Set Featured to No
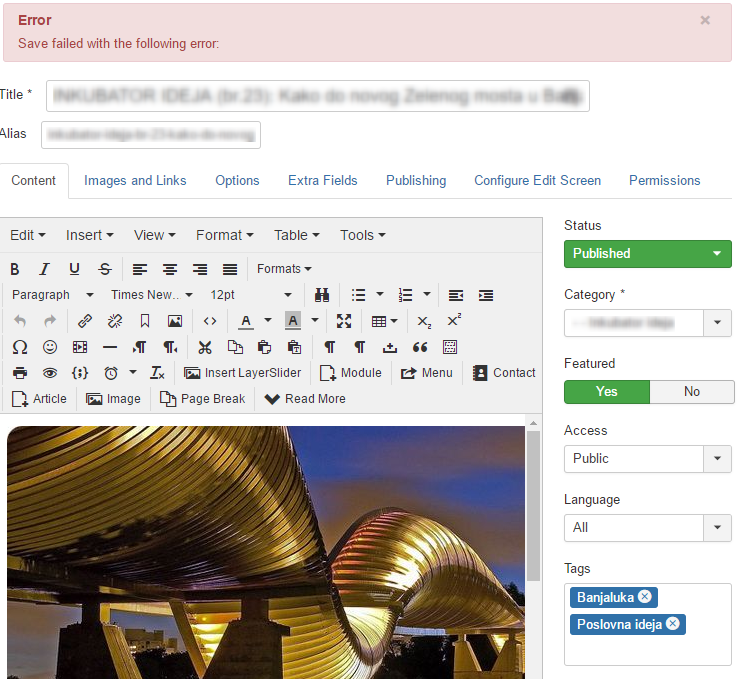This screenshot has height=679, width=742. 692,392
